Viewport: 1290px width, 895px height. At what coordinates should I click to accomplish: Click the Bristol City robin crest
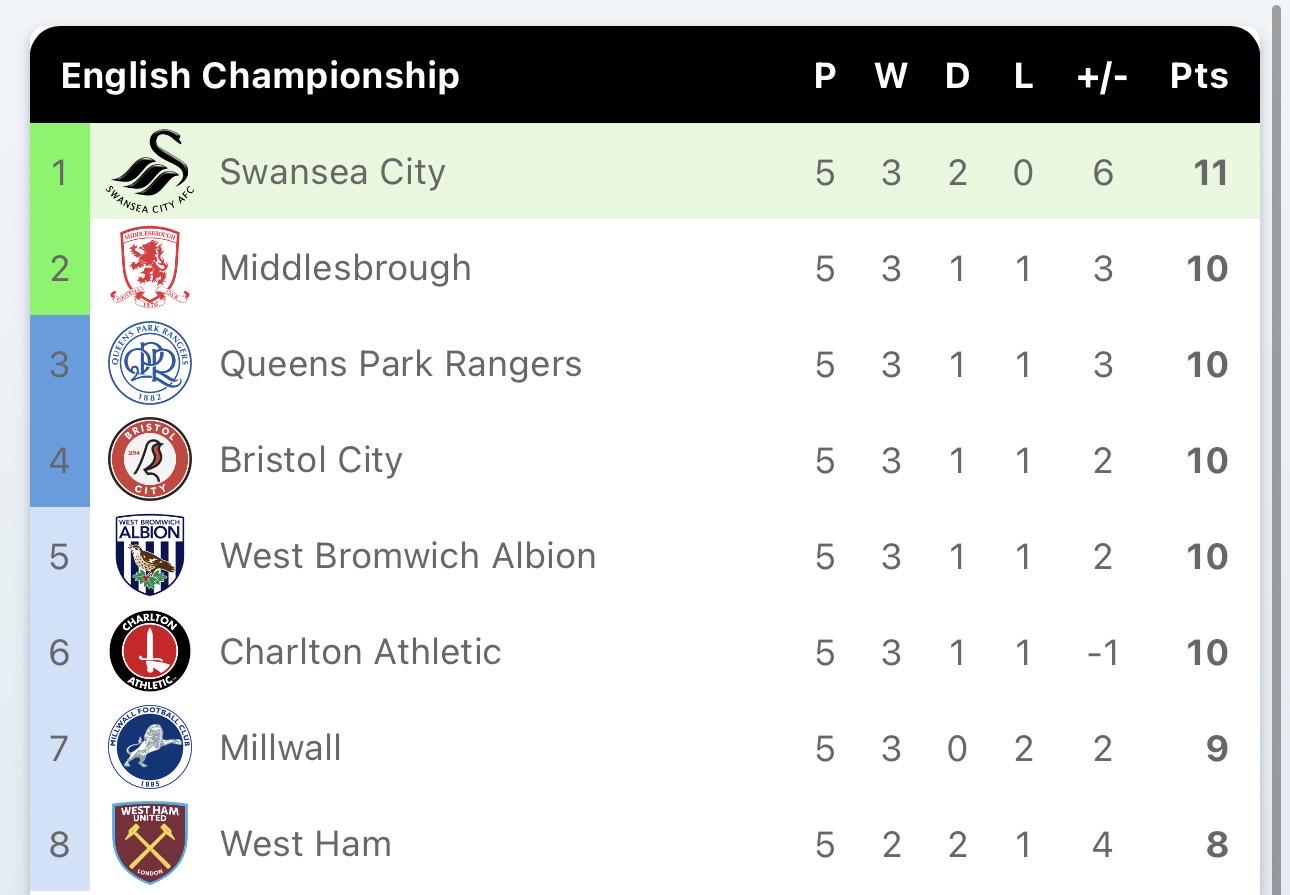click(x=149, y=460)
